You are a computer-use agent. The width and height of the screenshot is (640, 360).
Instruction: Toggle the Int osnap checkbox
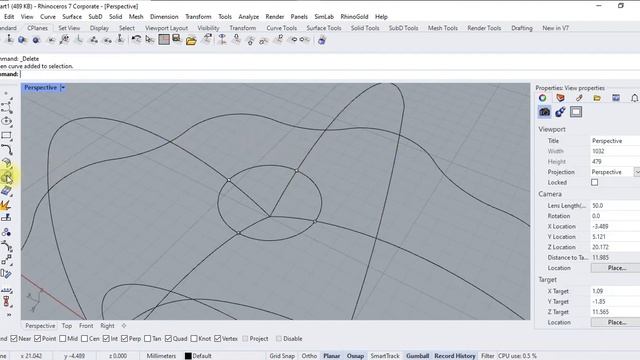106,339
